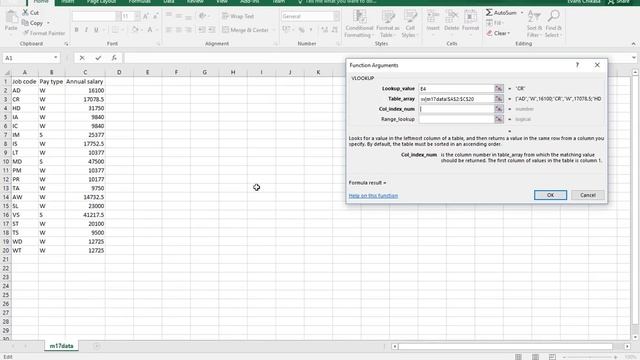
Task: Click the Align Left icon
Action: (169, 30)
